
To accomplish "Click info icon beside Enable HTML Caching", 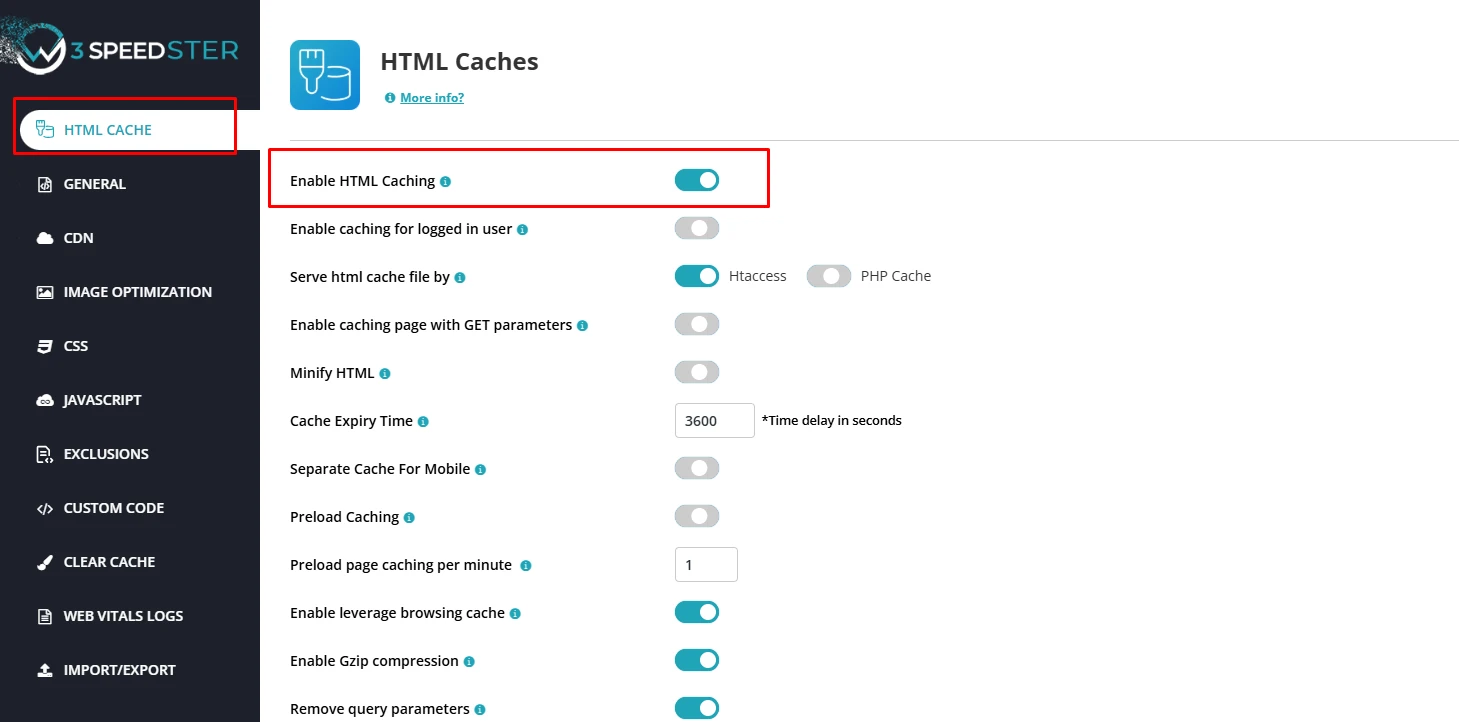I will (445, 182).
